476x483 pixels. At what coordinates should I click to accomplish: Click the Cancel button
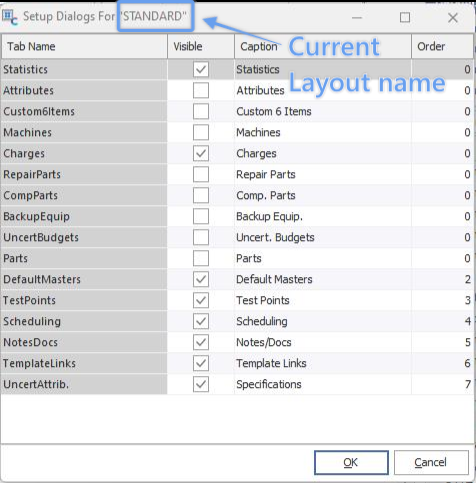tap(431, 462)
